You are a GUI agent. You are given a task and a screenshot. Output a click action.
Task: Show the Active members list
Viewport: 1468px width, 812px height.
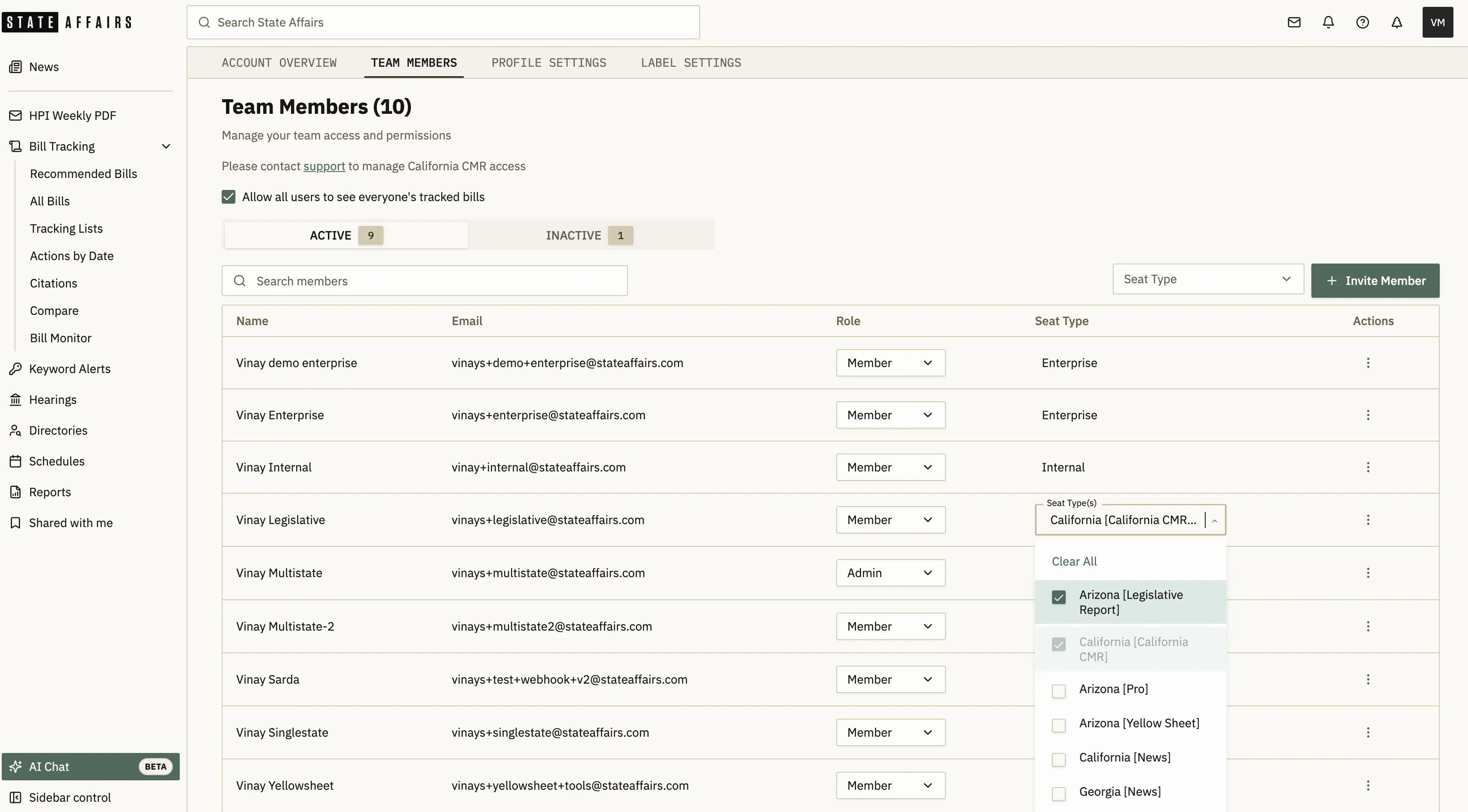point(347,235)
